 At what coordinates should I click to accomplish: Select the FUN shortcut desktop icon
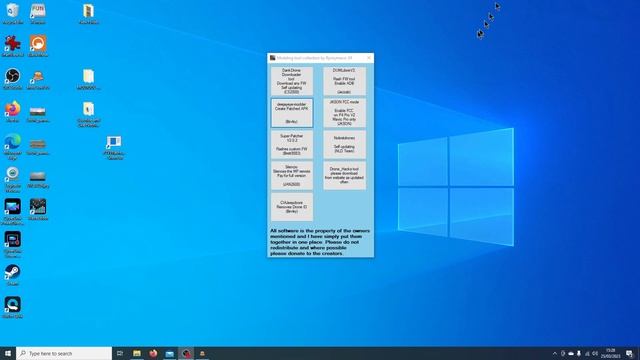(38, 13)
